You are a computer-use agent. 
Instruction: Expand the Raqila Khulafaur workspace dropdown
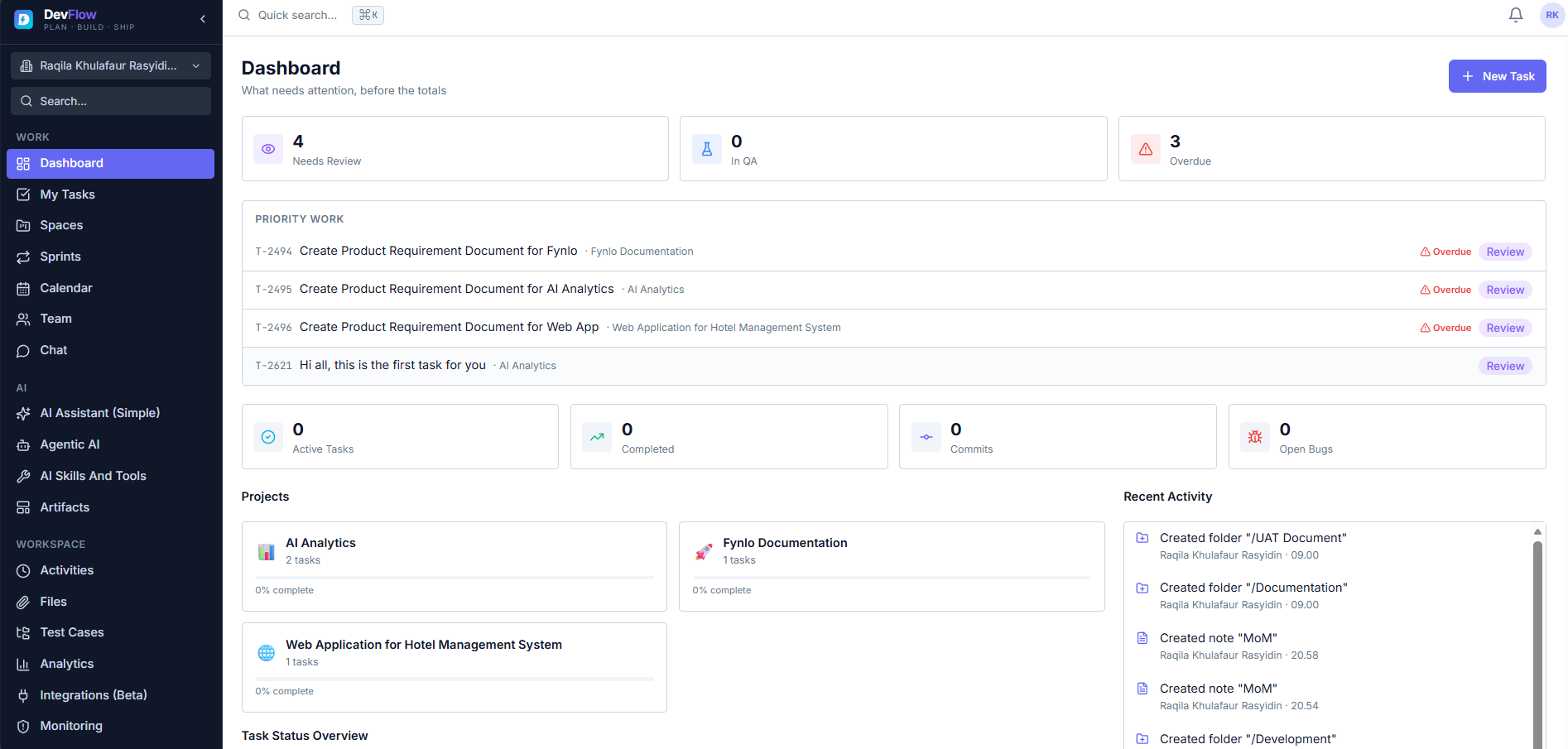click(111, 65)
